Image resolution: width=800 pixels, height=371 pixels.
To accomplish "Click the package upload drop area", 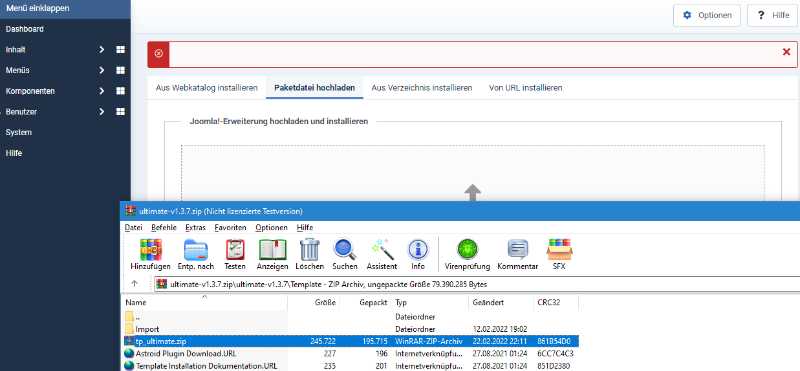I will [x=472, y=174].
